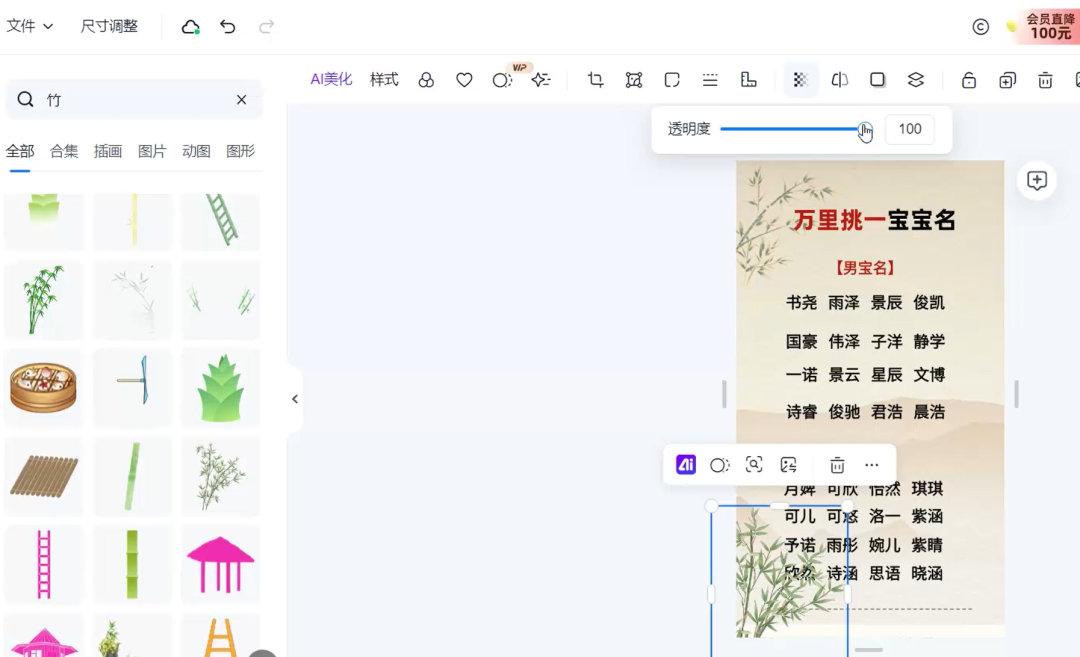Screen dimensions: 1080x657
Task: Switch to the 动图 tab
Action: coord(196,152)
